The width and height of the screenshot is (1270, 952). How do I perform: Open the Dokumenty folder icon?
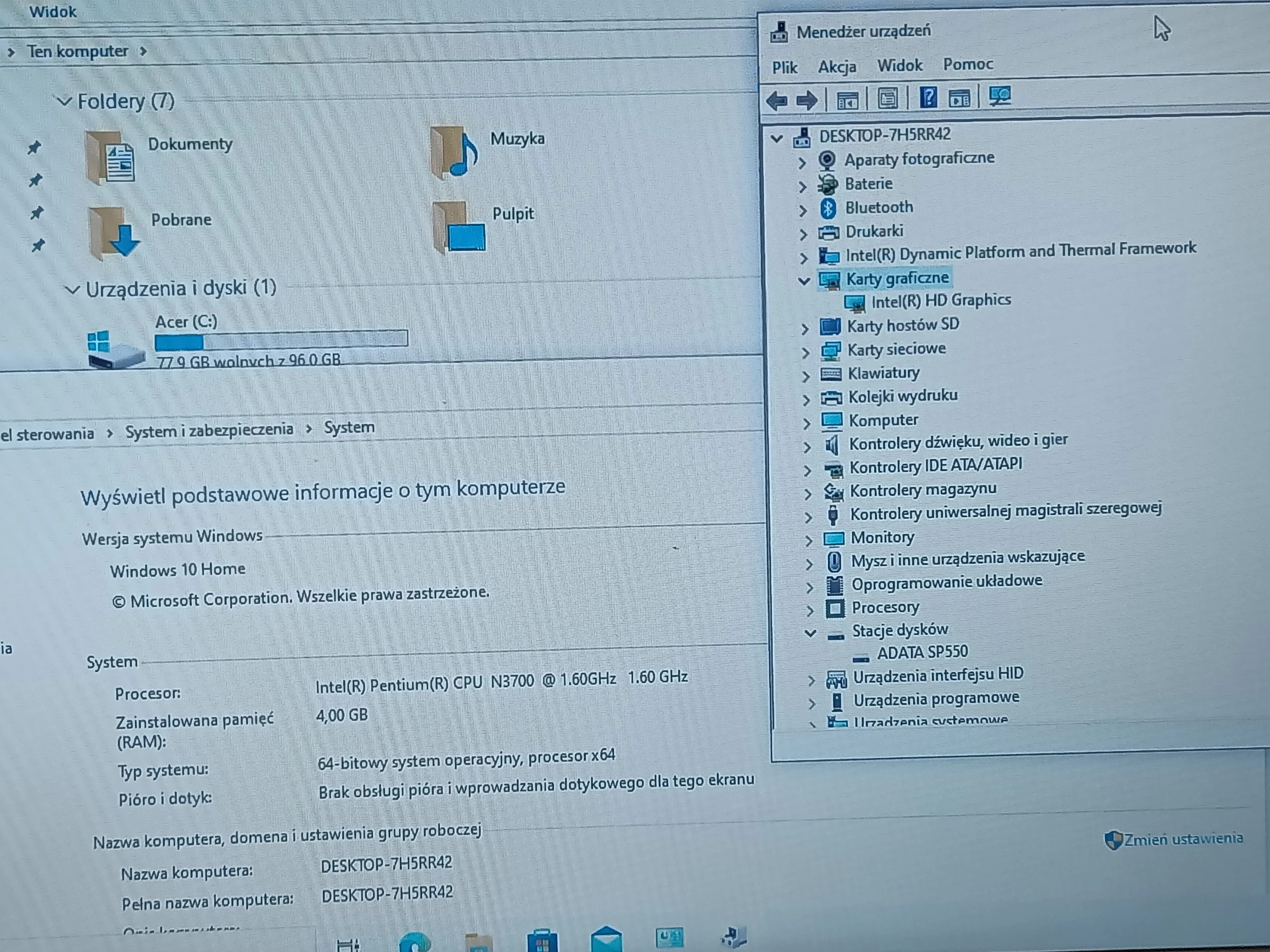point(110,158)
